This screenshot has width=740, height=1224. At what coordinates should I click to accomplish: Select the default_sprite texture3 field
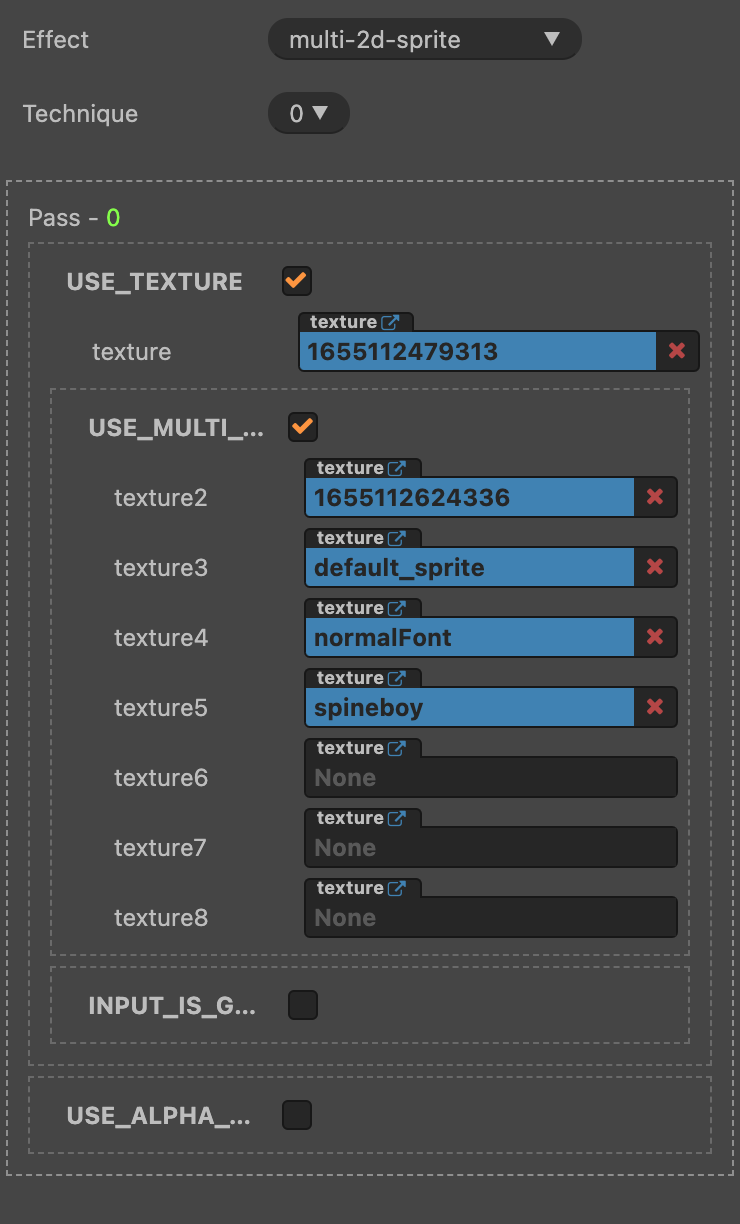(470, 567)
